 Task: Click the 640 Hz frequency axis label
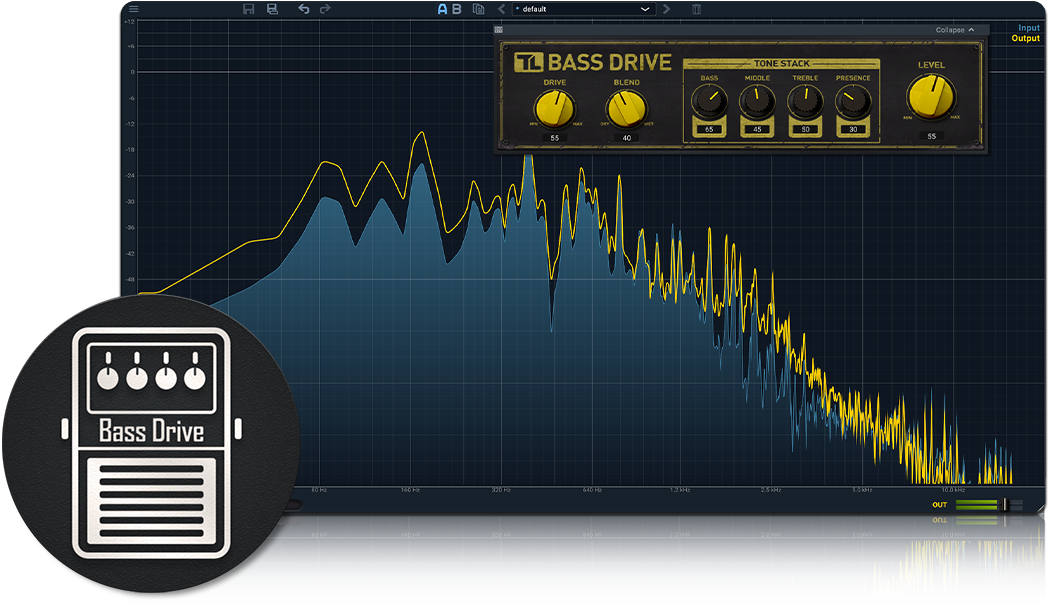(592, 490)
